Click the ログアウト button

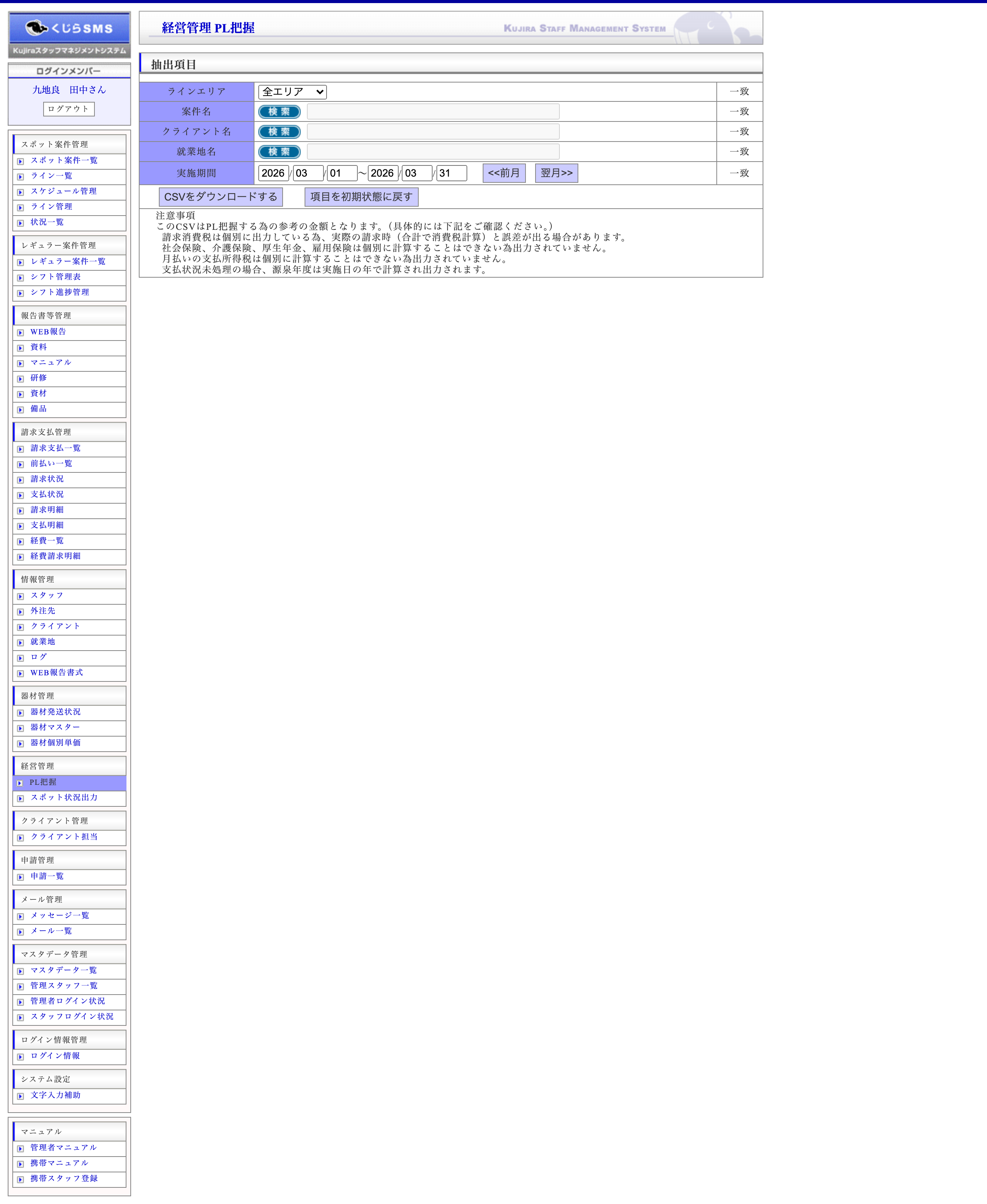click(69, 109)
